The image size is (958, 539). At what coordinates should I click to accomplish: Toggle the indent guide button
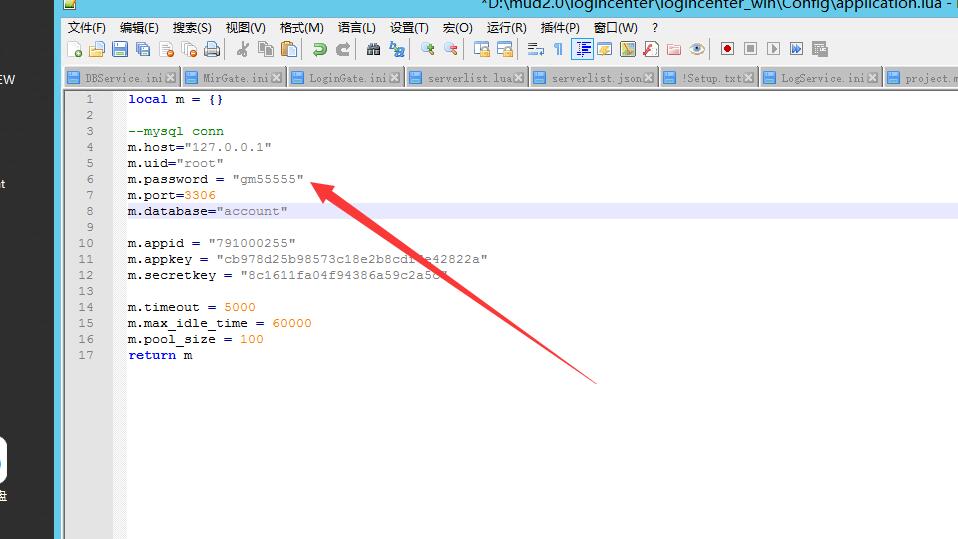(x=582, y=49)
